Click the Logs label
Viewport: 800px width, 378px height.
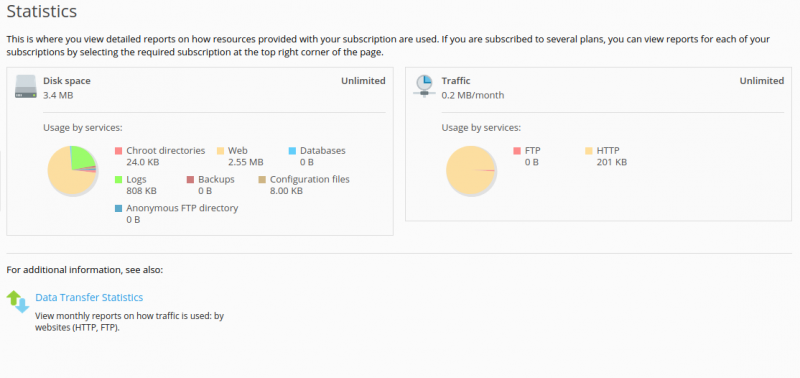(x=136, y=180)
